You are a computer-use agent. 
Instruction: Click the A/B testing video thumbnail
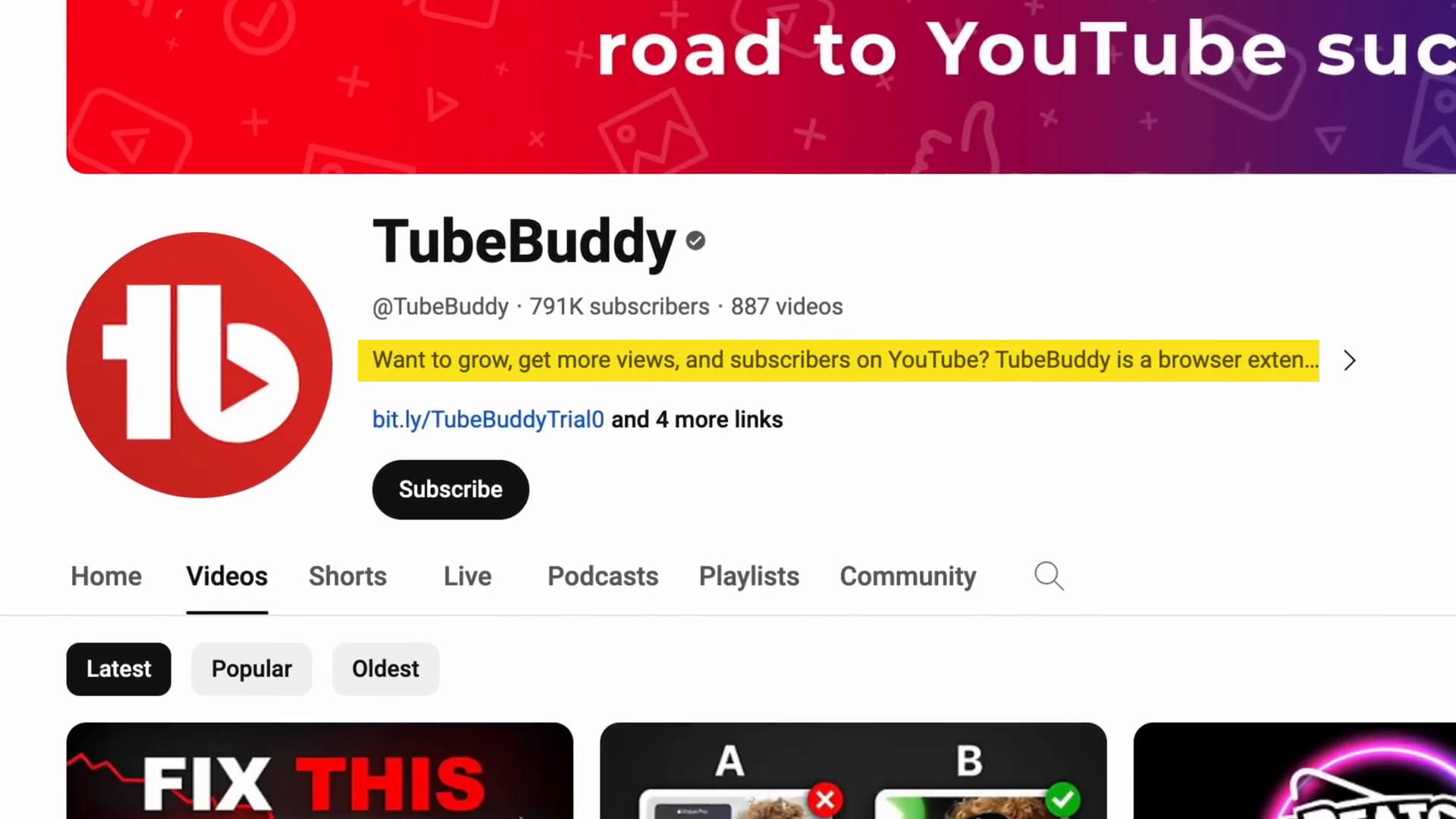pos(852,770)
